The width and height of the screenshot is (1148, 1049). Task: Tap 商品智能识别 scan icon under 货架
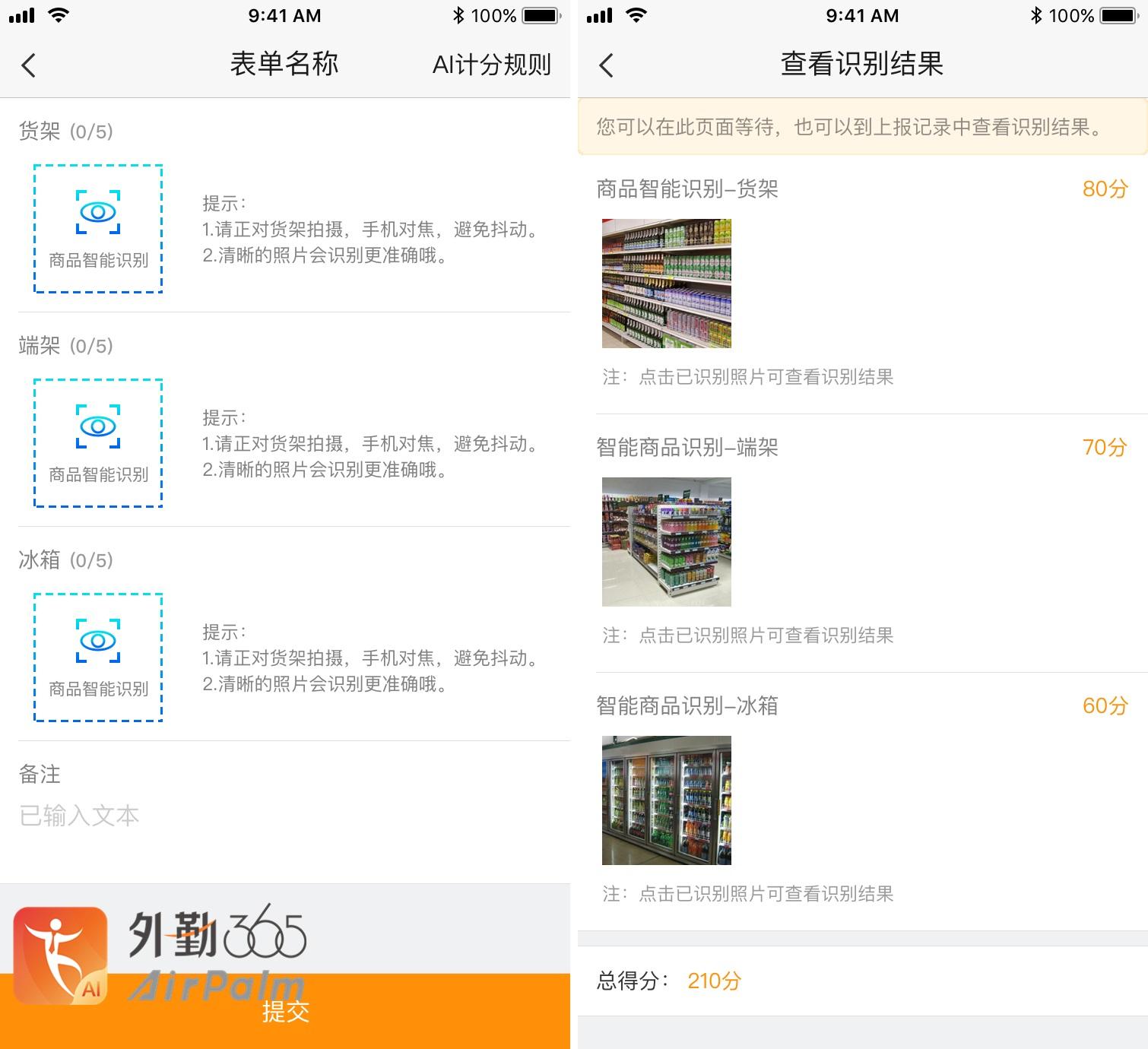pos(98,228)
